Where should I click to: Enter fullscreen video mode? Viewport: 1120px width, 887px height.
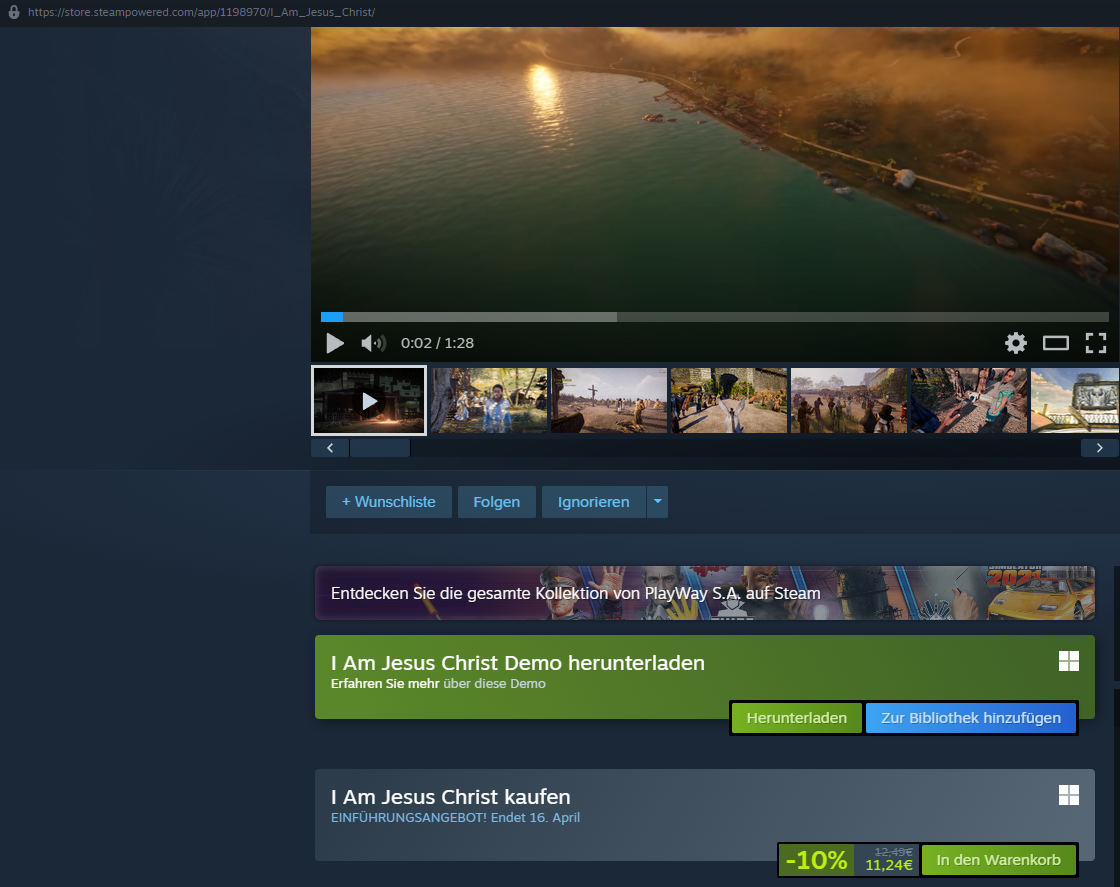click(1096, 343)
